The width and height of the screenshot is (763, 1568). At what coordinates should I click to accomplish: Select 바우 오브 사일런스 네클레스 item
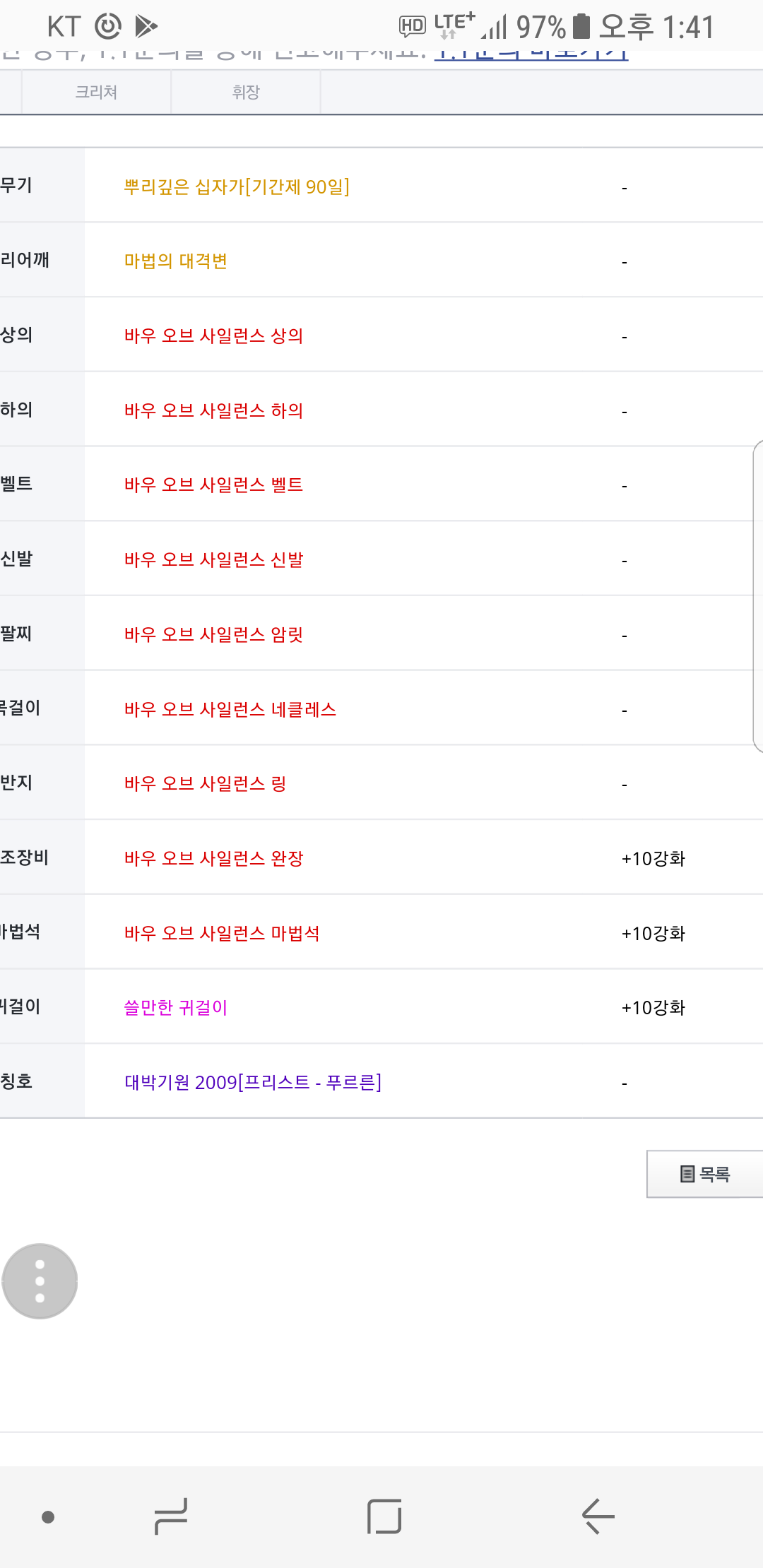[x=230, y=709]
